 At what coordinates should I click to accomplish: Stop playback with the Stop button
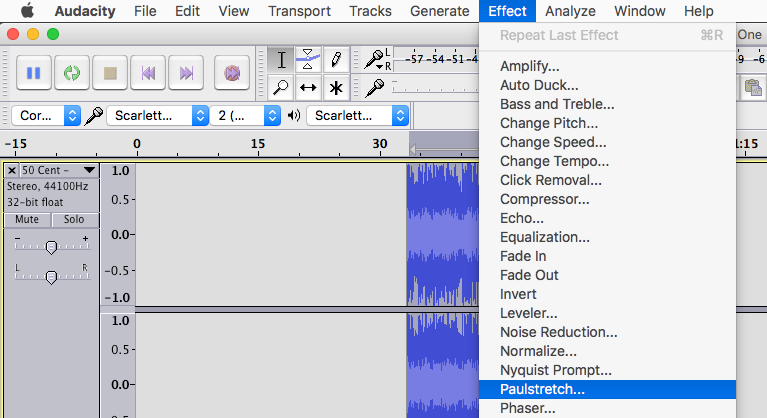(110, 73)
